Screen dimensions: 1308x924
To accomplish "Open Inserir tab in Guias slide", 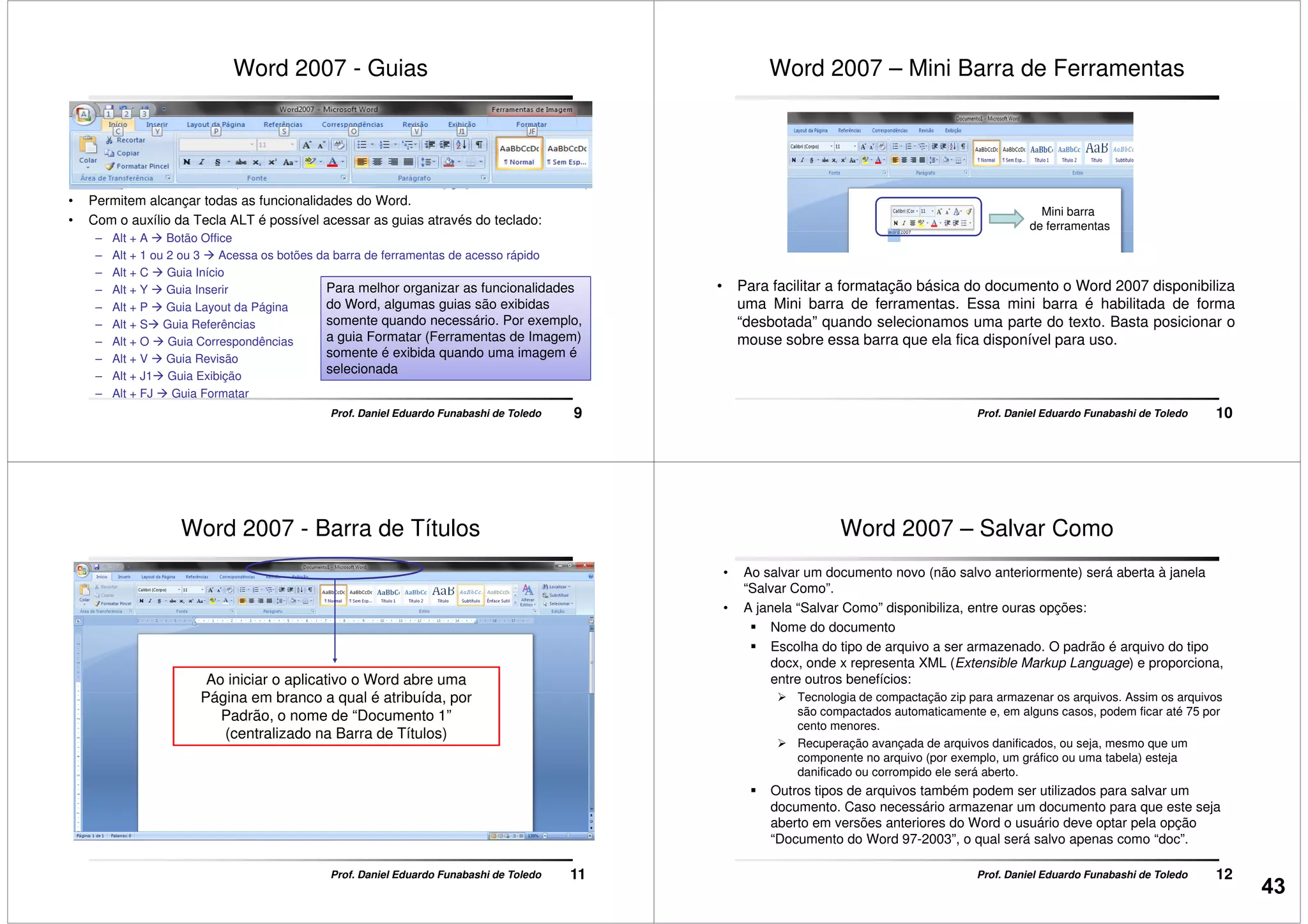I will tap(157, 125).
